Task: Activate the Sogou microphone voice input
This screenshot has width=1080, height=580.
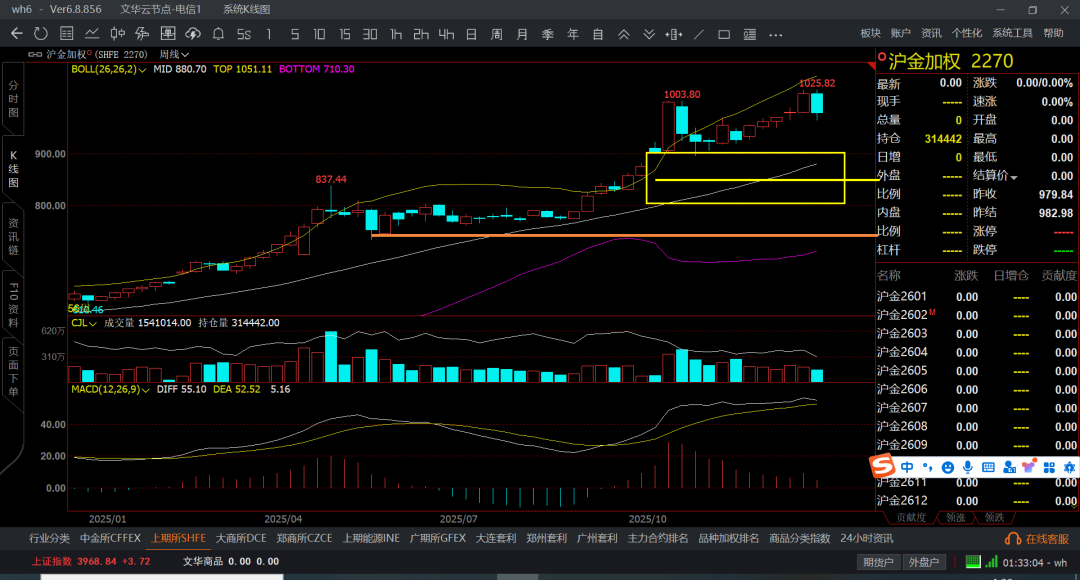Action: [x=968, y=467]
